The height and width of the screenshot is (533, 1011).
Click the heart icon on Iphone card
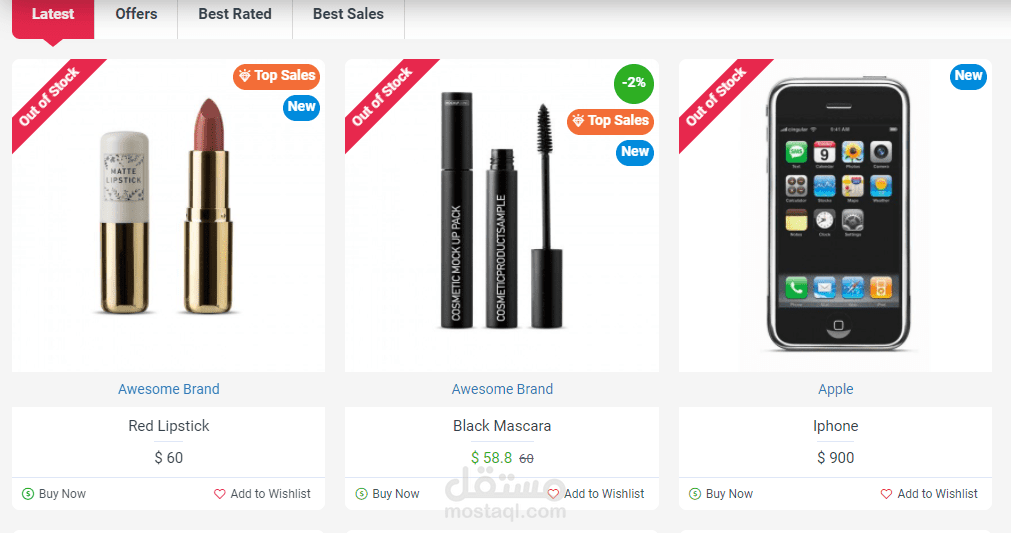click(886, 494)
